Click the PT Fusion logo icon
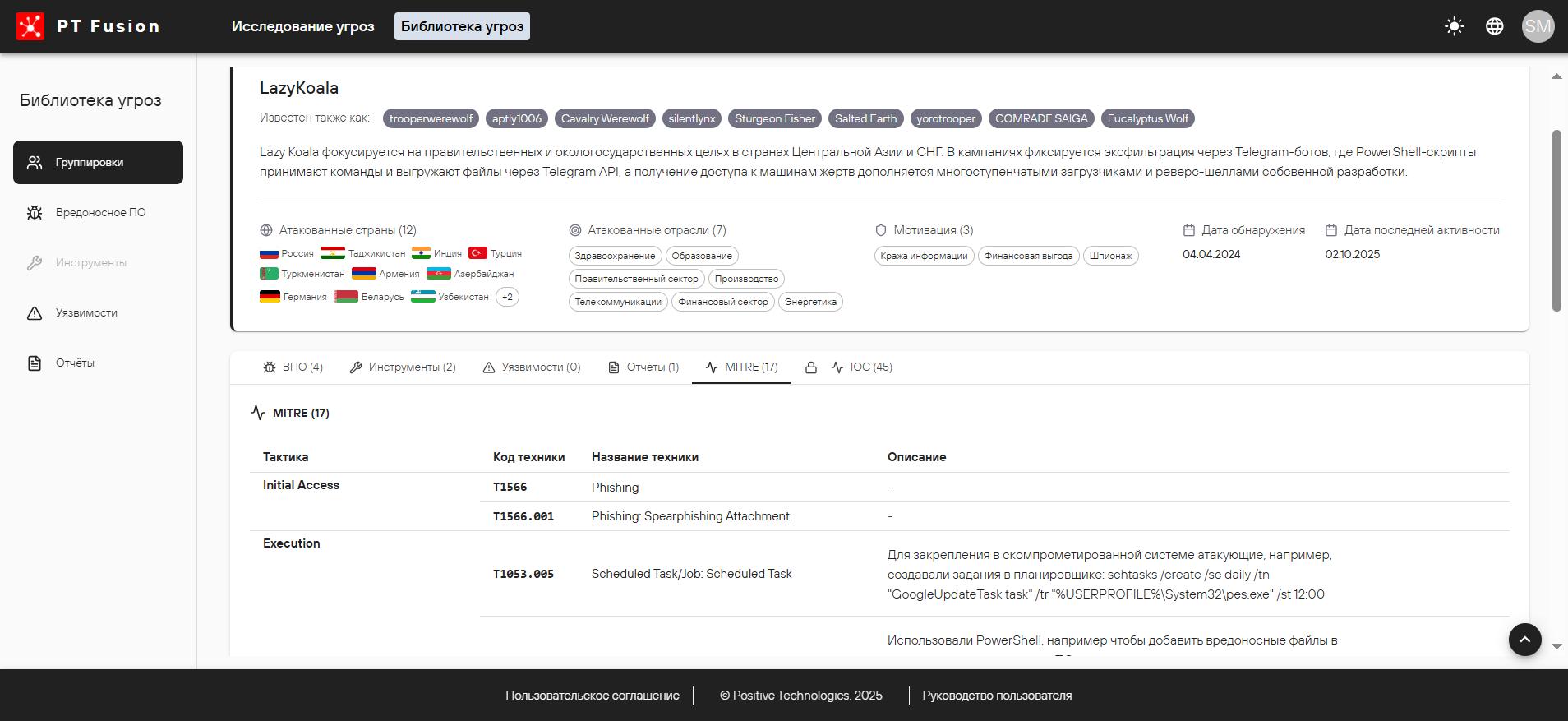Image resolution: width=1568 pixels, height=721 pixels. click(x=30, y=26)
